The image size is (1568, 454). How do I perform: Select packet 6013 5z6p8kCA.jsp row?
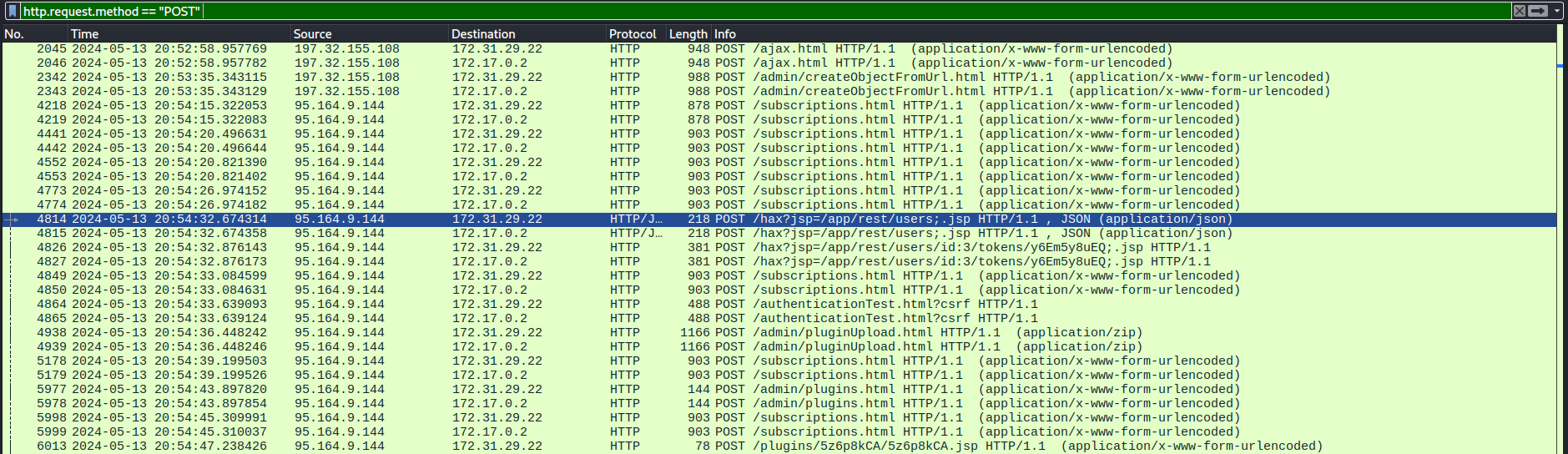point(779,446)
